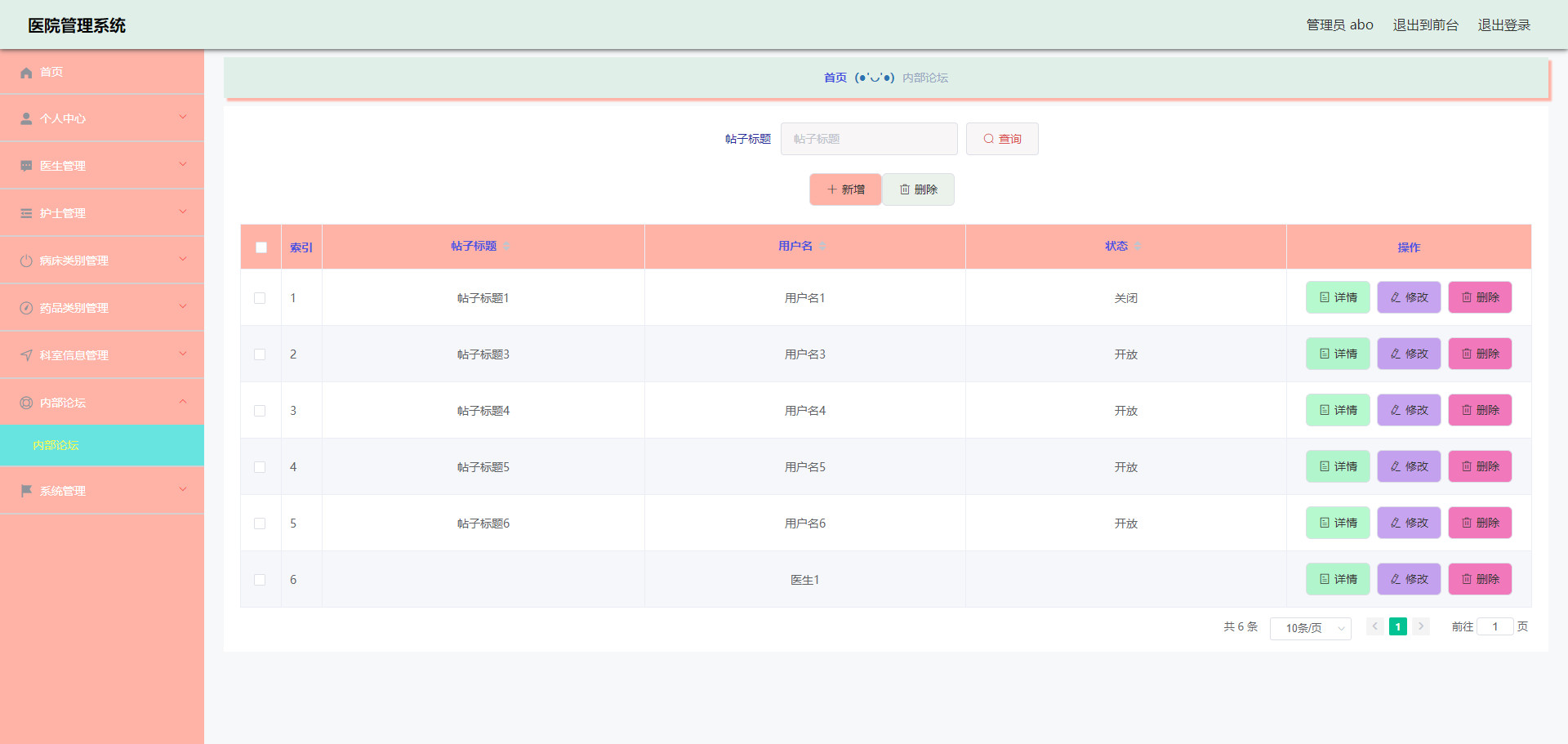The image size is (1568, 744).
Task: Click the 病床类别管理 power icon
Action: pyautogui.click(x=26, y=261)
